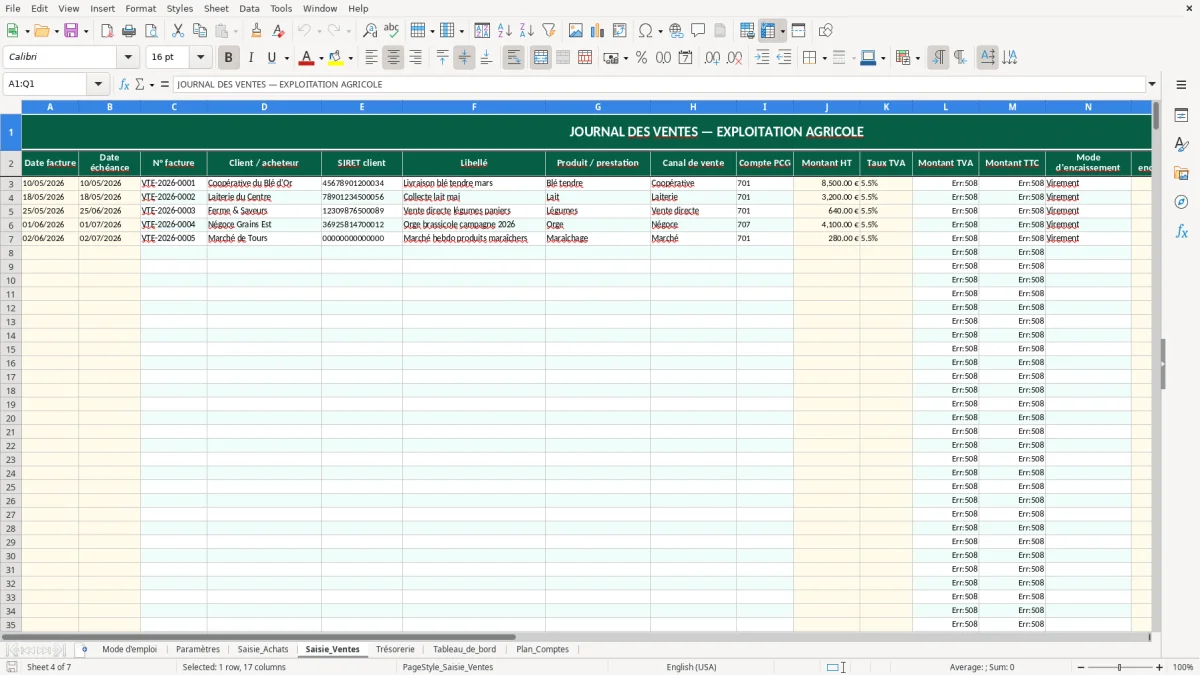Expand the font name dropdown
1200x675 pixels.
(128, 58)
